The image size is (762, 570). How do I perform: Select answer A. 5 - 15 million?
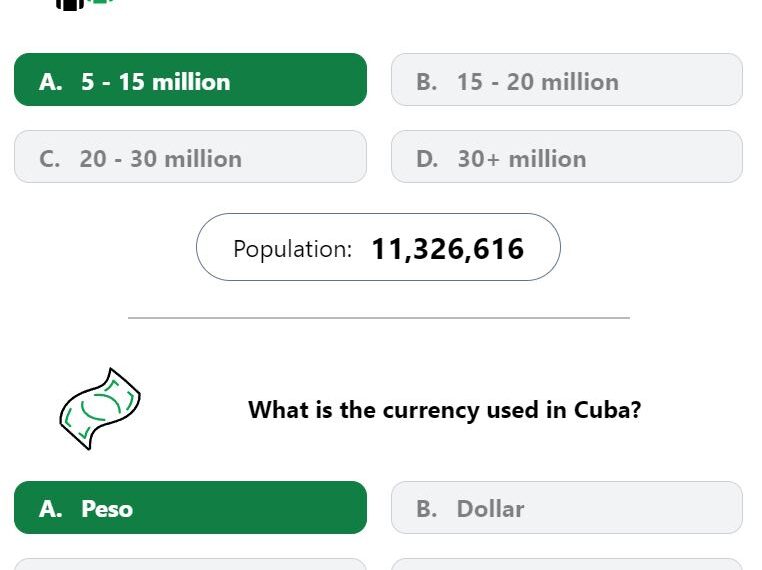point(190,80)
